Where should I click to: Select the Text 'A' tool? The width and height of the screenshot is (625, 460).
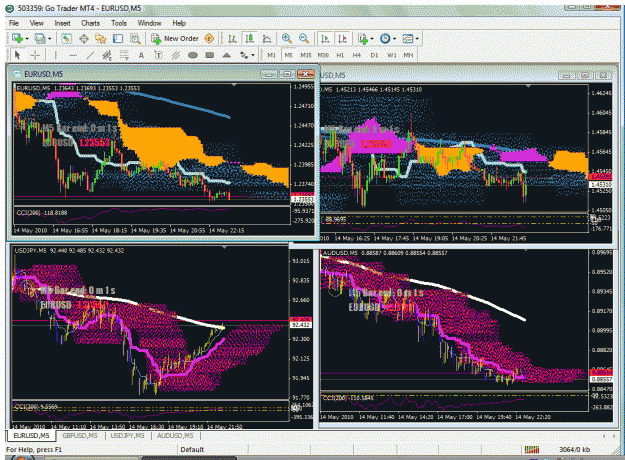click(x=141, y=55)
